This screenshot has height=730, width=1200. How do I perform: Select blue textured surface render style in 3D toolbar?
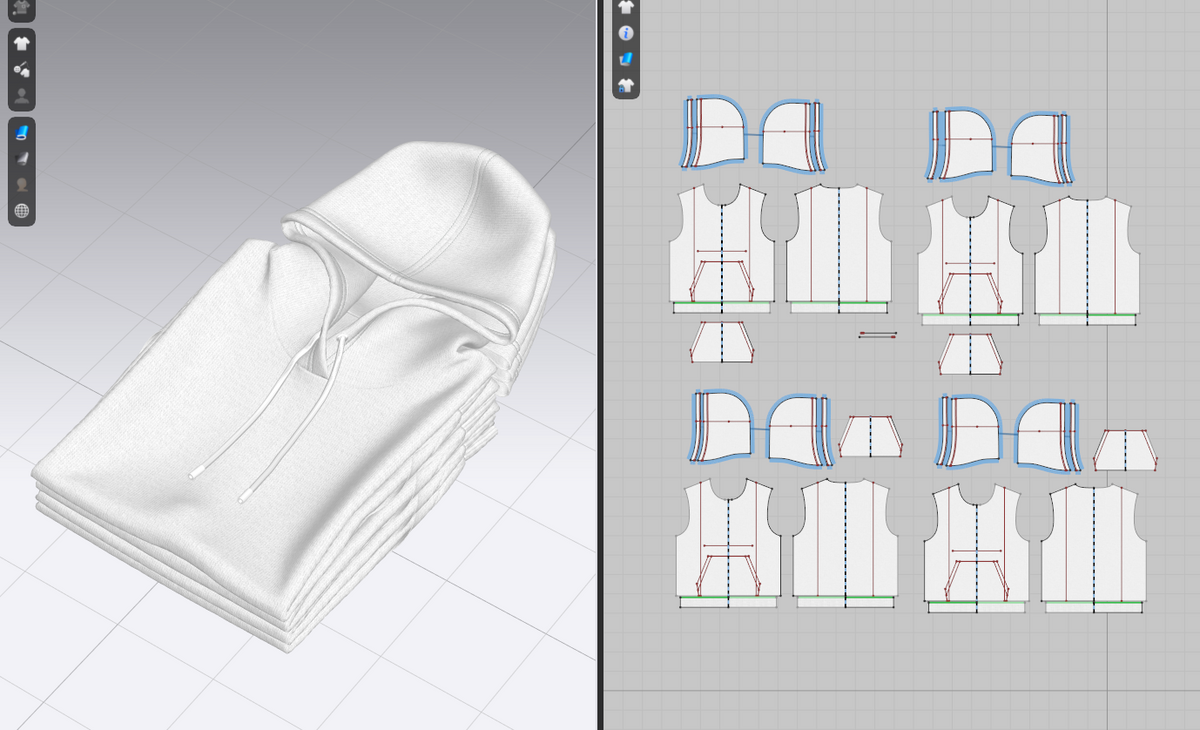(22, 132)
